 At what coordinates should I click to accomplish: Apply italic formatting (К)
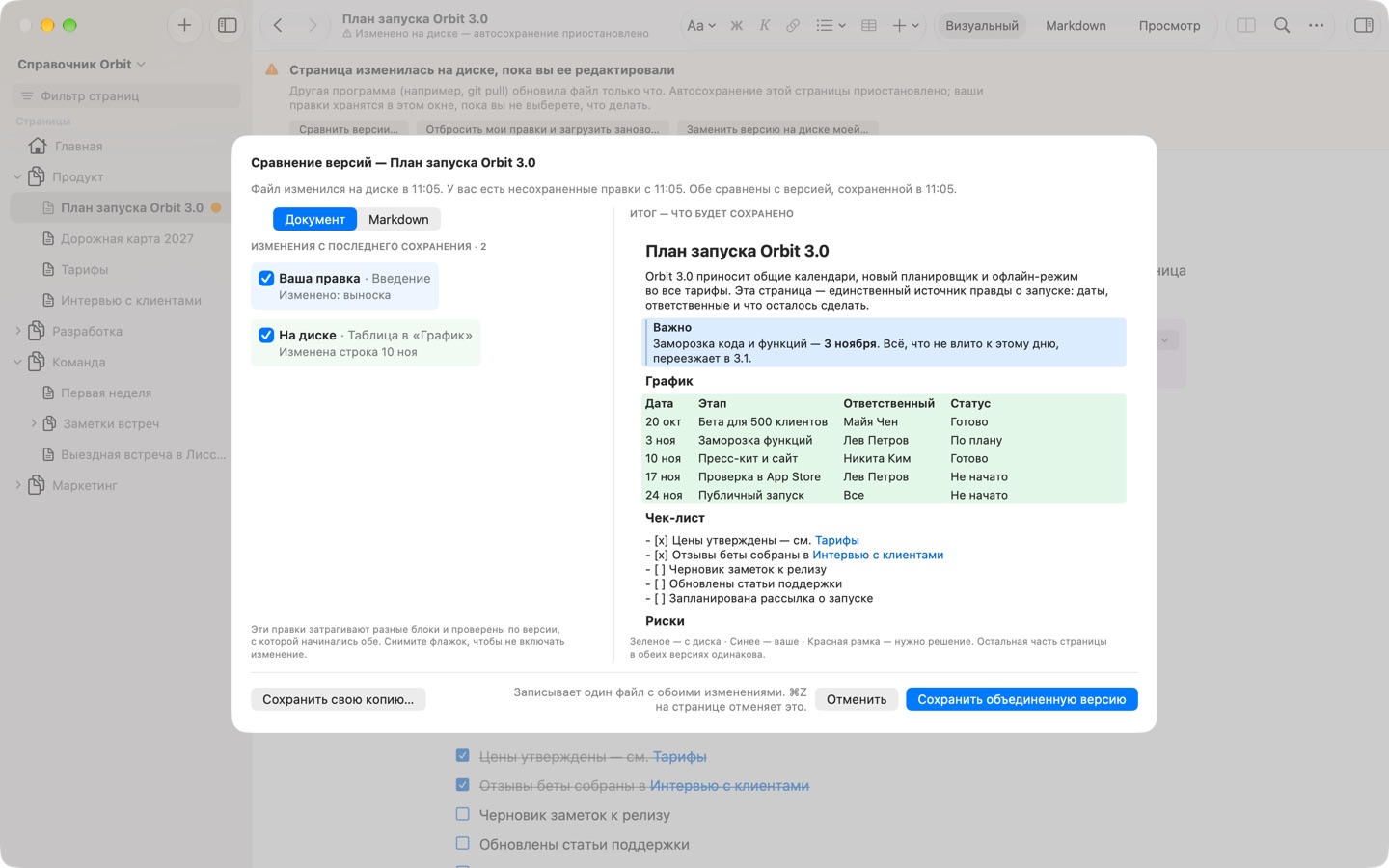click(764, 26)
